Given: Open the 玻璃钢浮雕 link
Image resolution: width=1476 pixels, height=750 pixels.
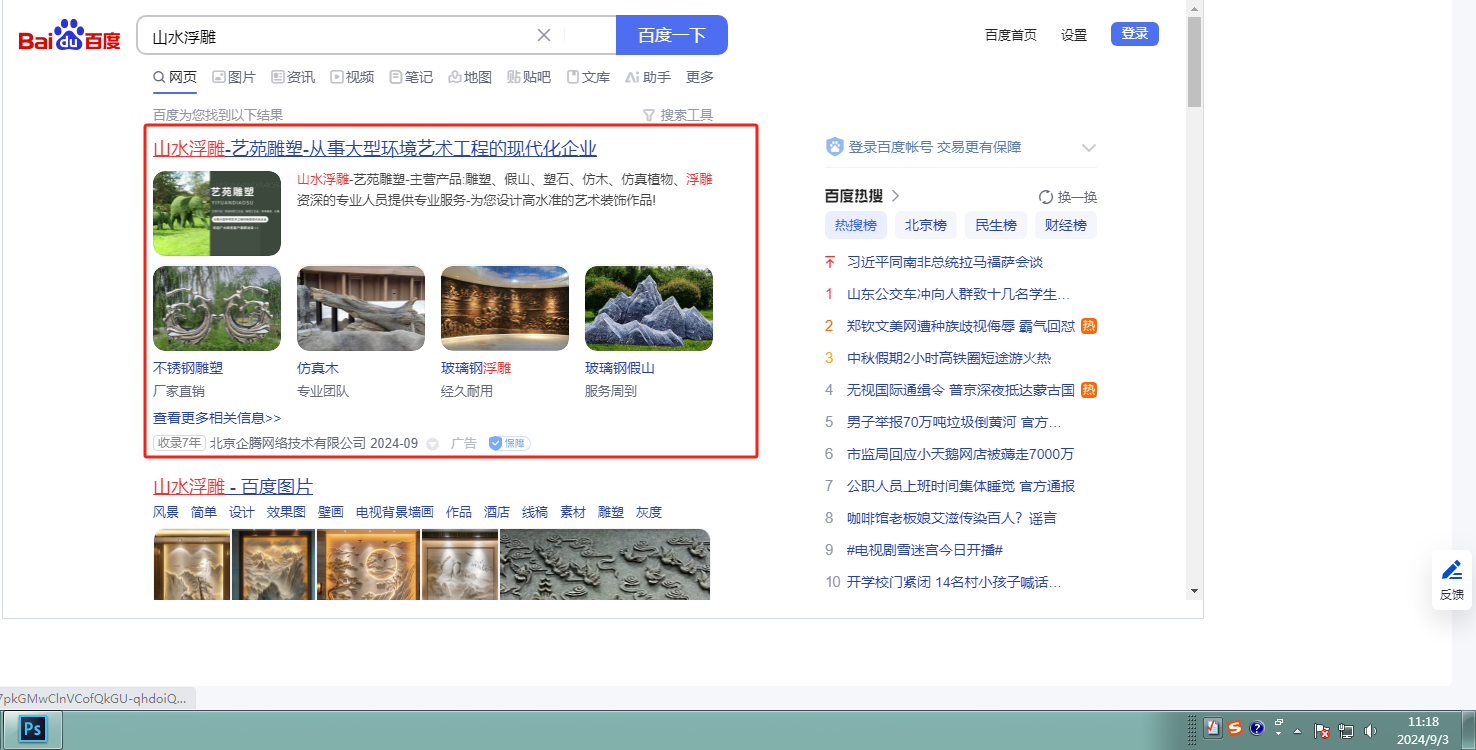Looking at the screenshot, I should 476,368.
